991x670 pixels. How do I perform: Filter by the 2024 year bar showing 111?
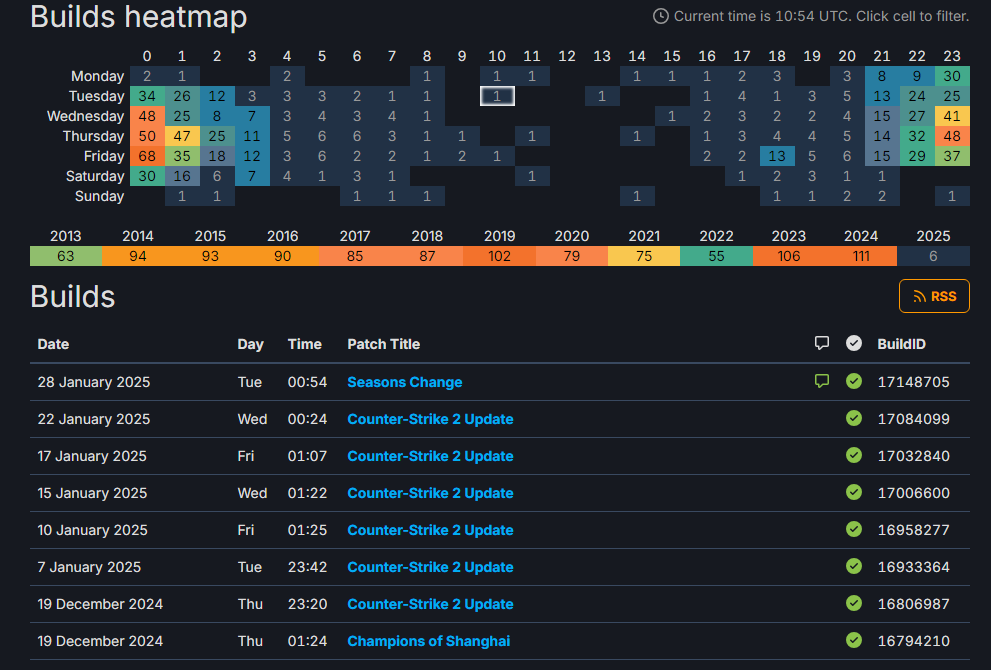[x=860, y=256]
